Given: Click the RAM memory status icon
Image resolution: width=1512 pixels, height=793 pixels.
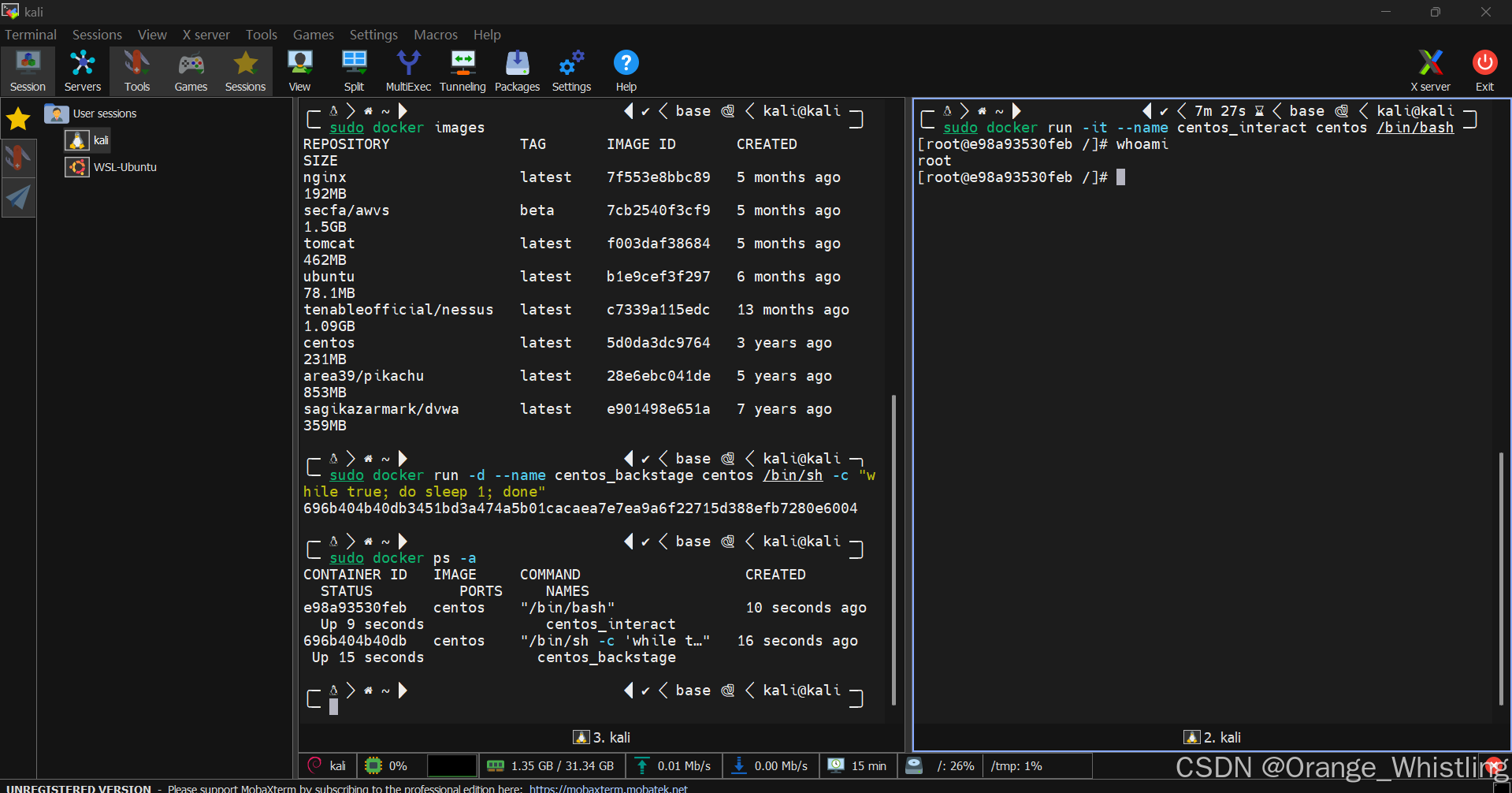Looking at the screenshot, I should coord(496,765).
